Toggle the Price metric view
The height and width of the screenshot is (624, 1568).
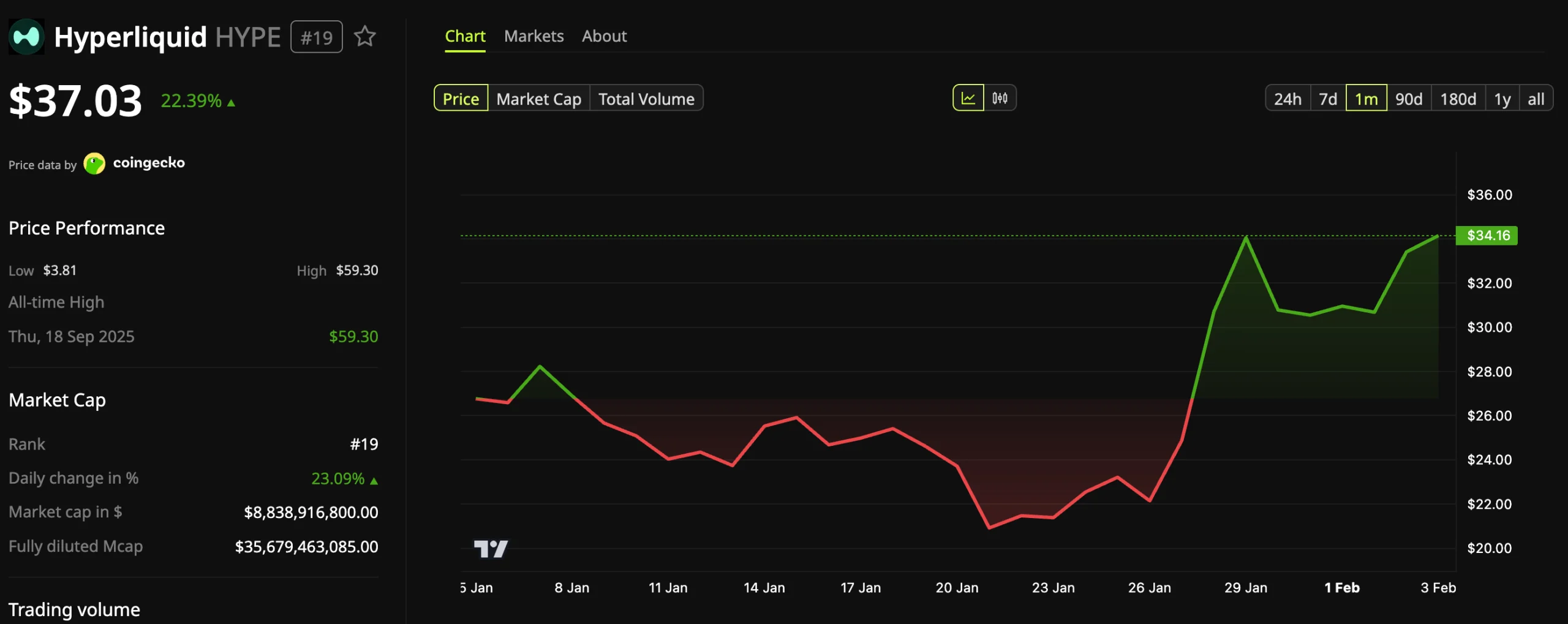[461, 98]
